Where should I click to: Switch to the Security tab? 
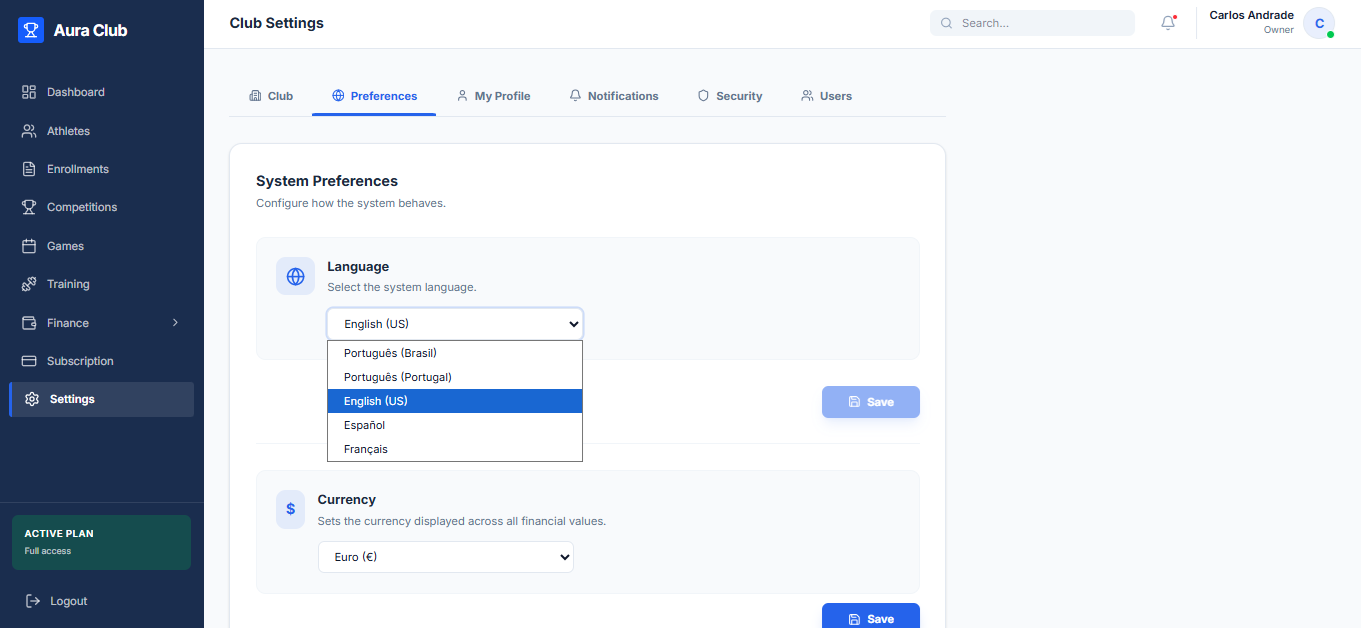(730, 96)
